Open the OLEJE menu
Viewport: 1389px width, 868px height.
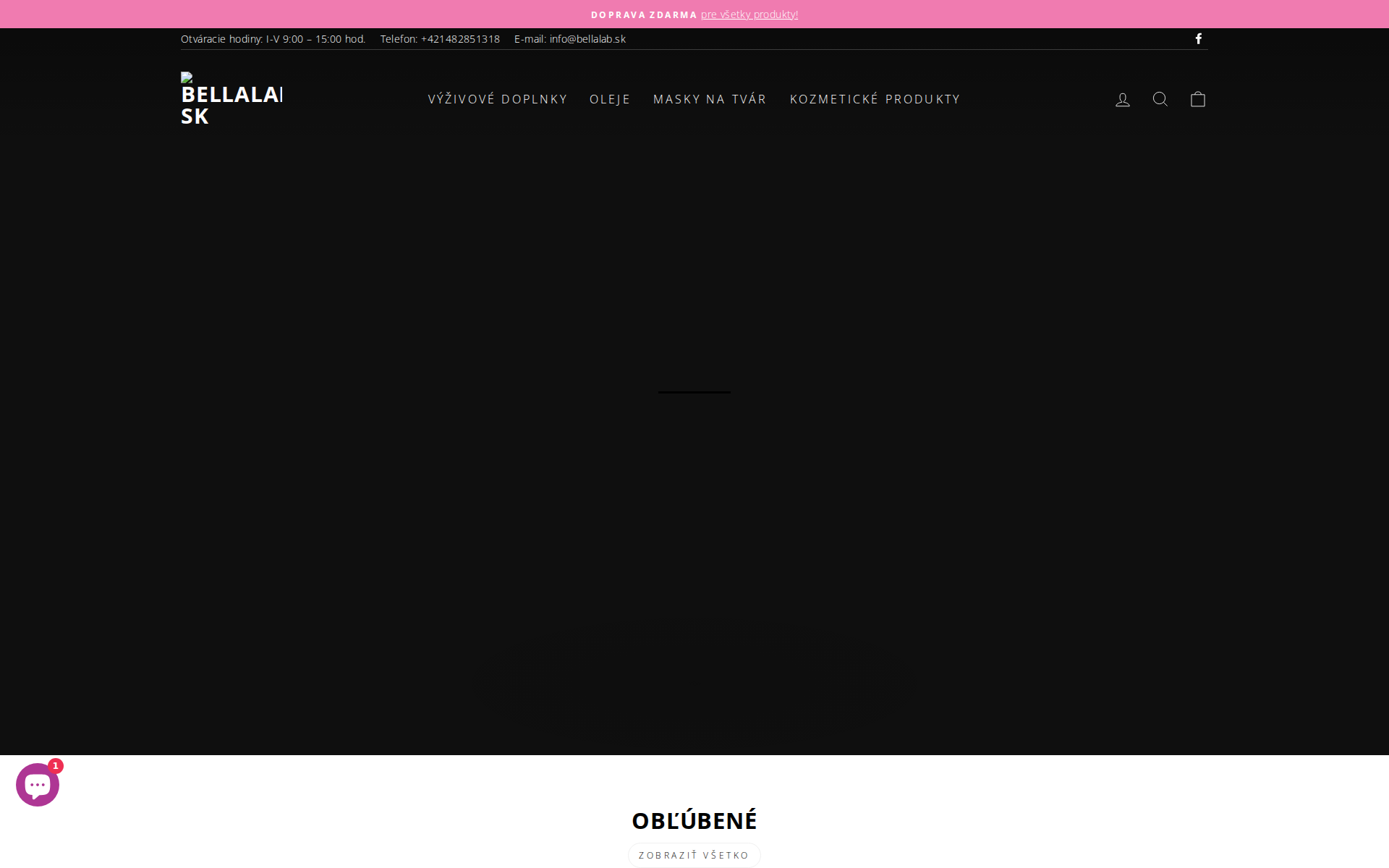pyautogui.click(x=609, y=99)
